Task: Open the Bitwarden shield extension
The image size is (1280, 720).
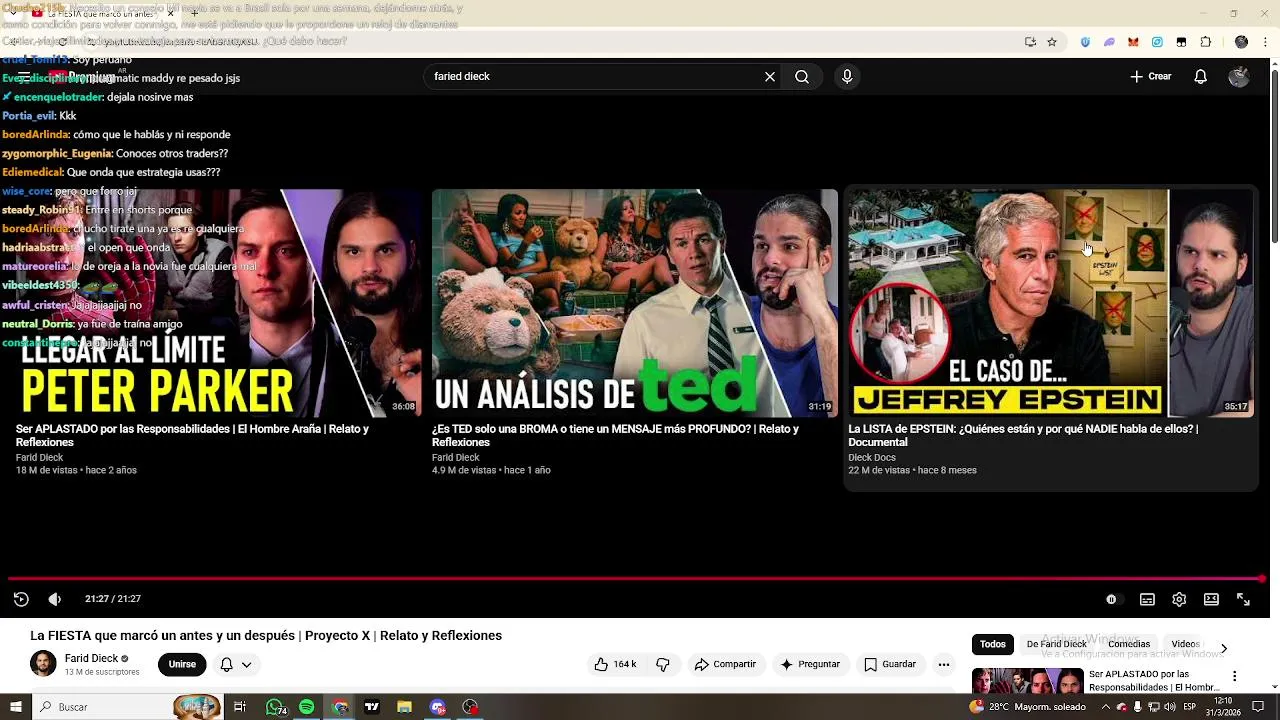Action: (x=1085, y=42)
